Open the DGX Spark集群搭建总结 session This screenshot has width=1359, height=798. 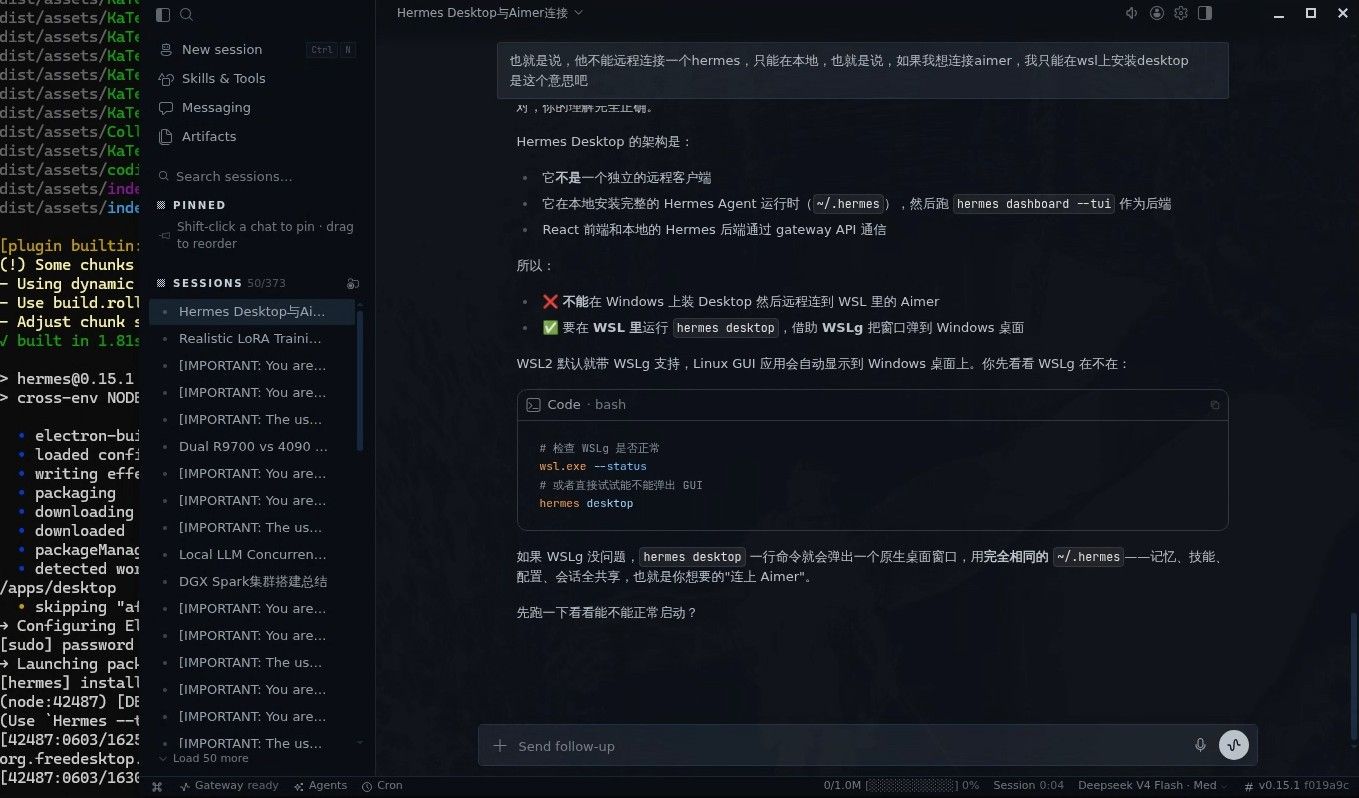[x=252, y=581]
